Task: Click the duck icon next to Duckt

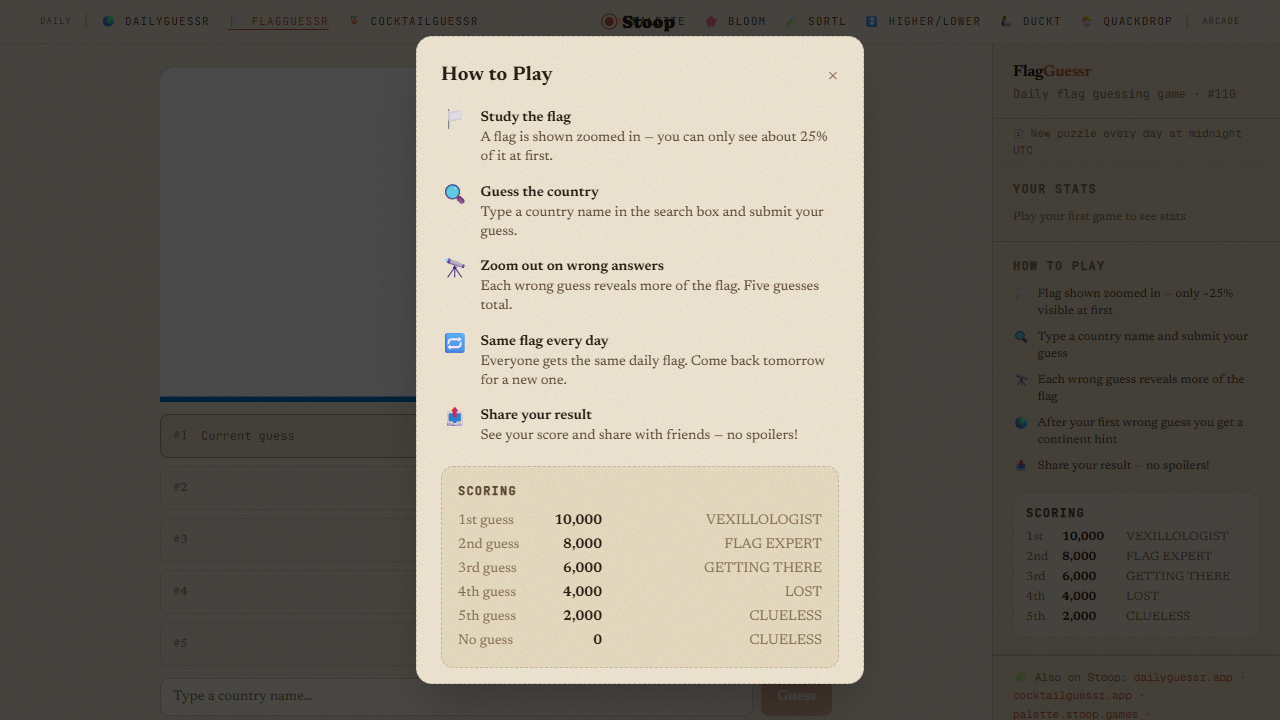Action: tap(1006, 21)
